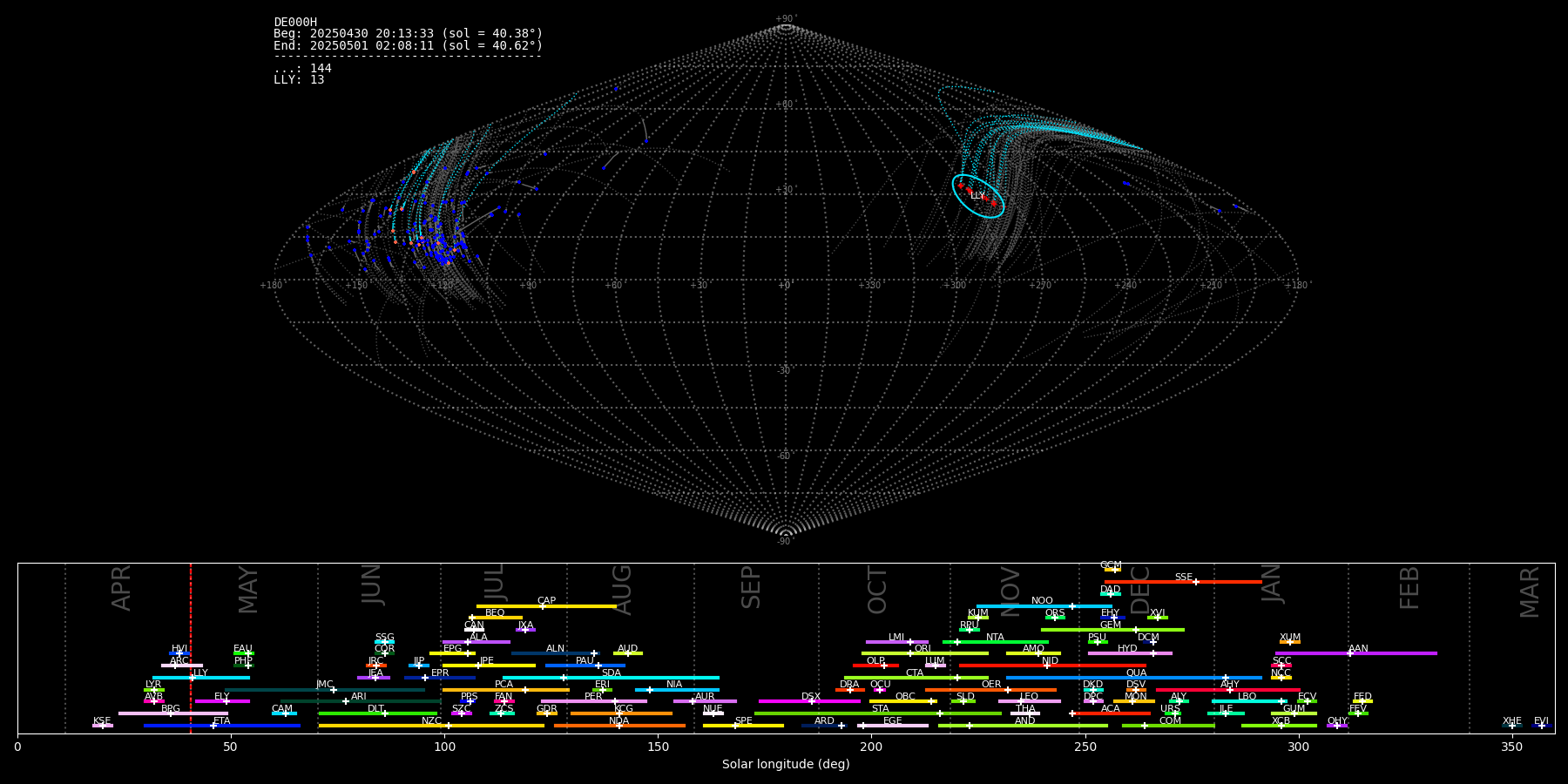Click the +90 latitude label at map top
1568x784 pixels.
point(786,18)
